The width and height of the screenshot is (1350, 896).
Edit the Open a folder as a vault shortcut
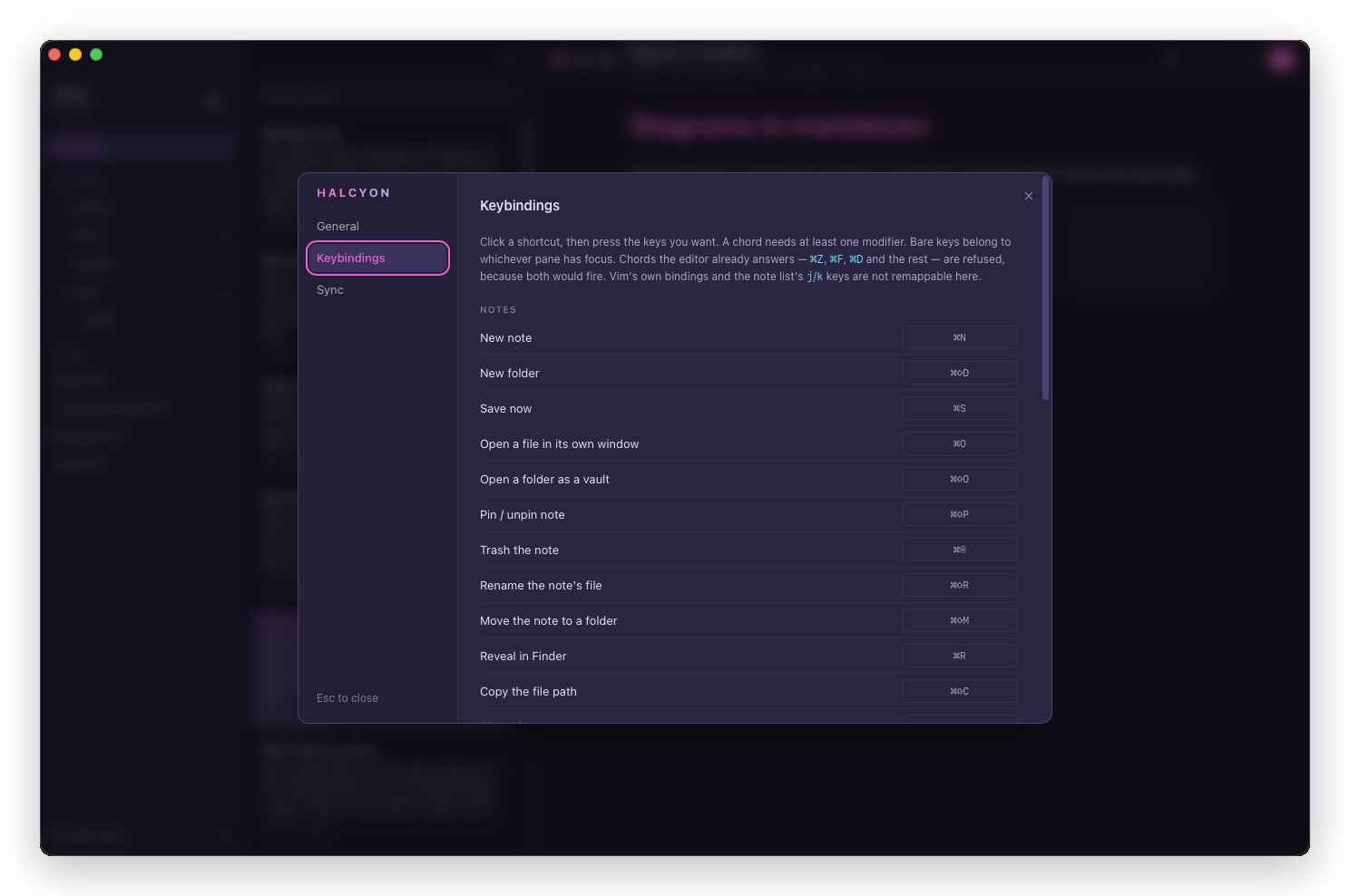point(959,479)
